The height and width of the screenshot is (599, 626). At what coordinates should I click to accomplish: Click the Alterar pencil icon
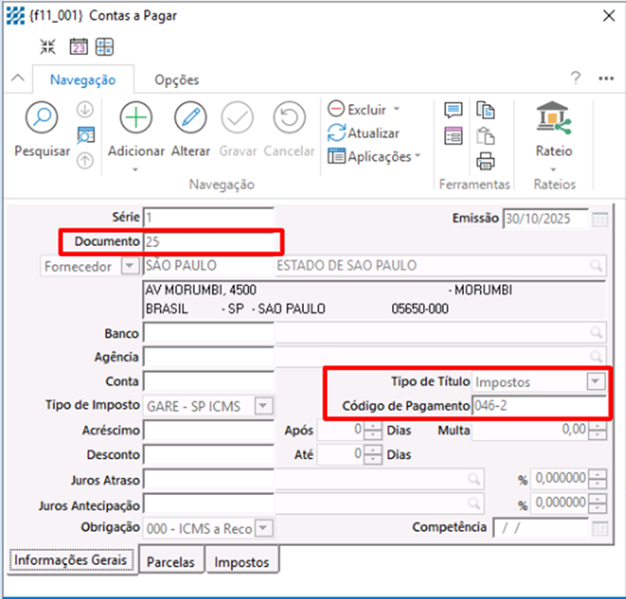[190, 119]
